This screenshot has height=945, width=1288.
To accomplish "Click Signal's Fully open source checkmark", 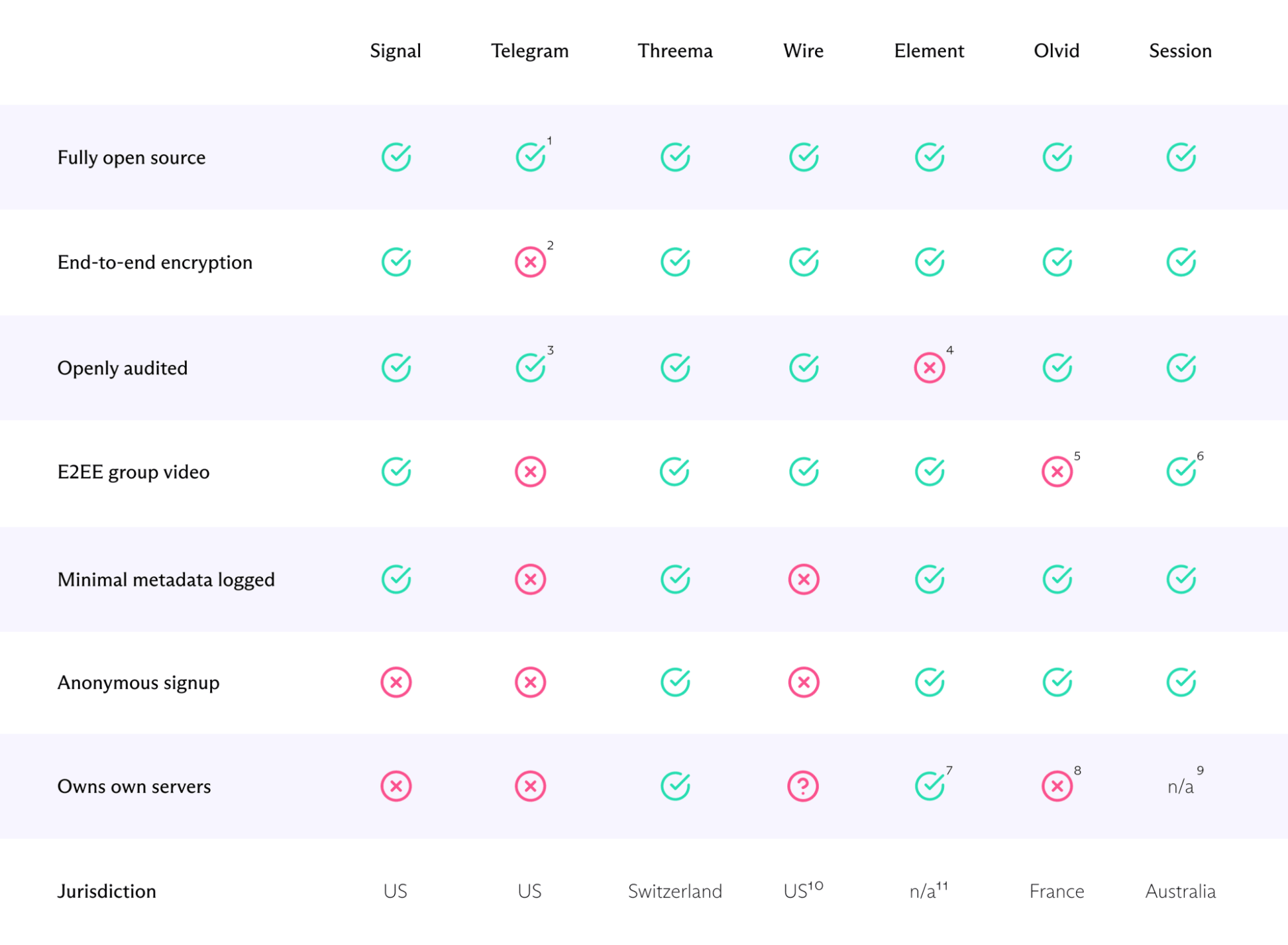I will (396, 157).
